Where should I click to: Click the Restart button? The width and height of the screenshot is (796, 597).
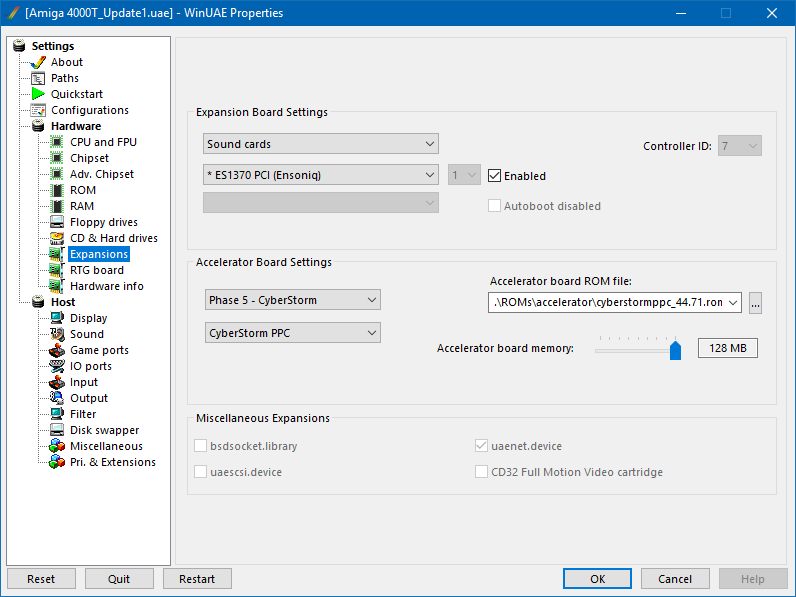point(197,579)
